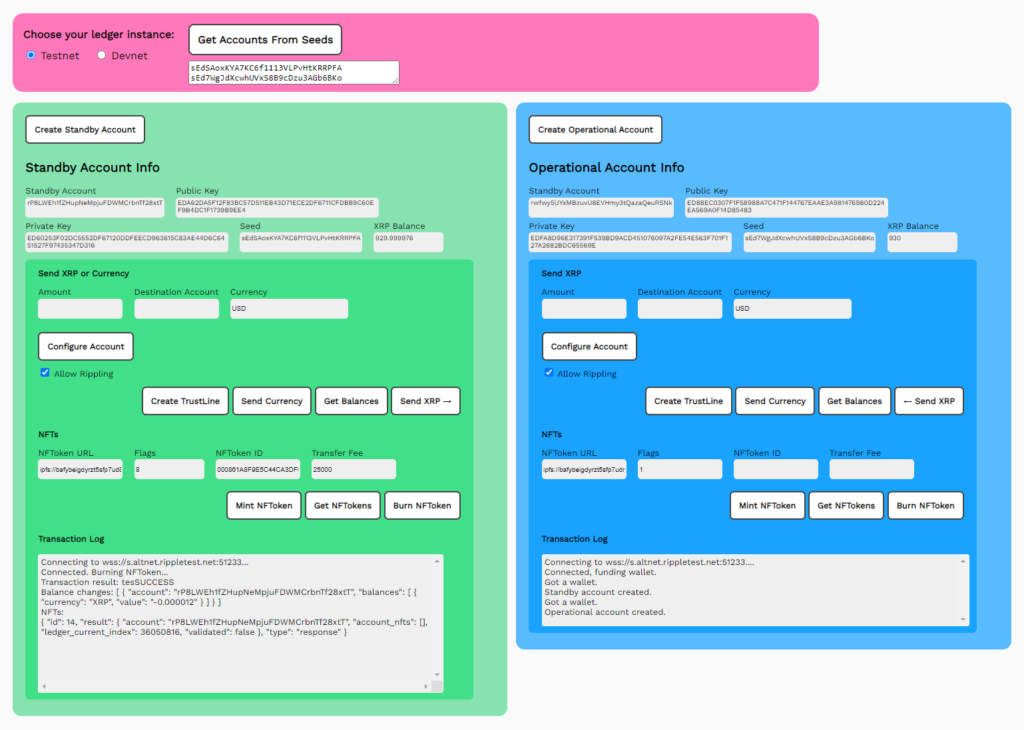Click Get Accounts From Seeds button
Image resolution: width=1024 pixels, height=730 pixels.
[265, 40]
